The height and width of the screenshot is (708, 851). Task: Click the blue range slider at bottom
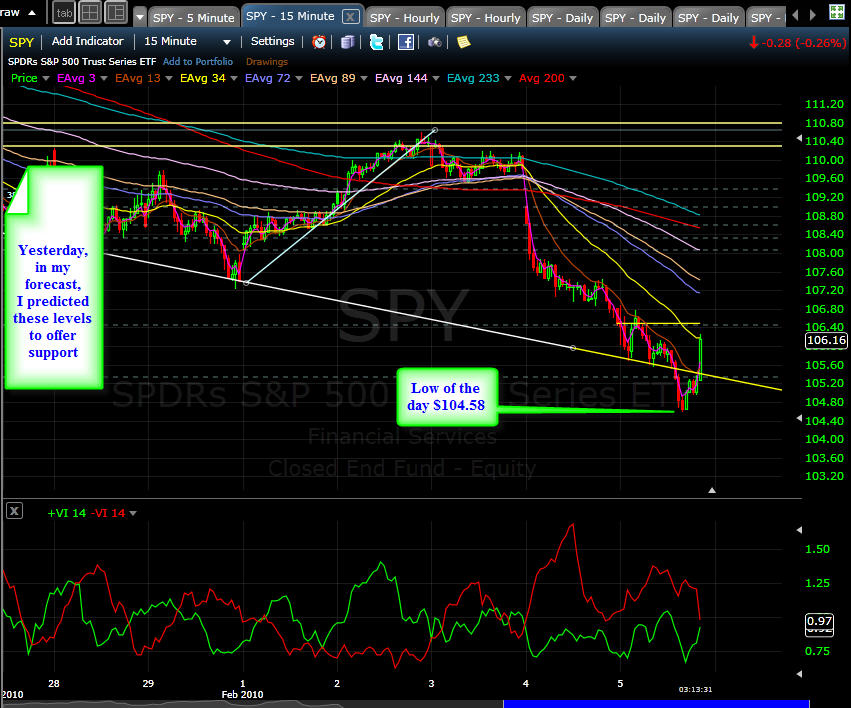(x=656, y=704)
